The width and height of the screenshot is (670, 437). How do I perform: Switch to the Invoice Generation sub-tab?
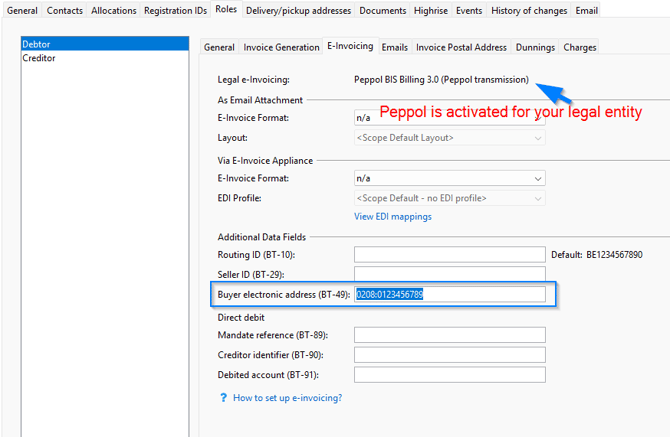click(x=282, y=47)
